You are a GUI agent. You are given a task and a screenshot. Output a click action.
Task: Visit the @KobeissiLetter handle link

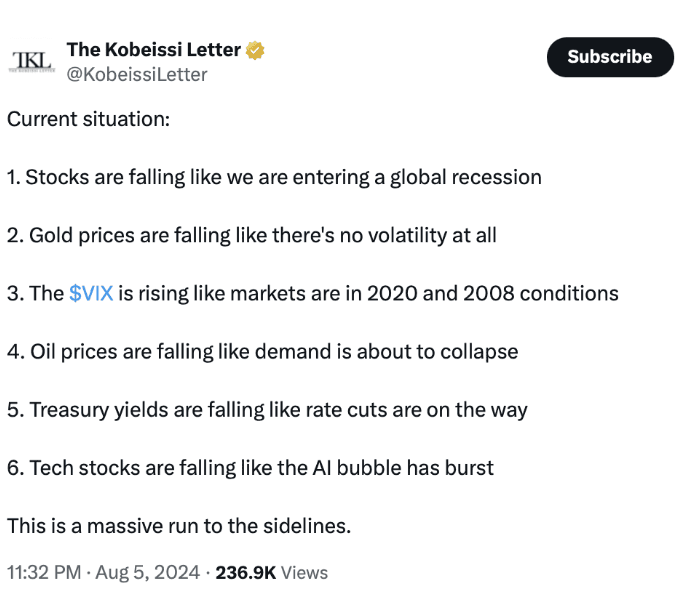click(x=137, y=74)
